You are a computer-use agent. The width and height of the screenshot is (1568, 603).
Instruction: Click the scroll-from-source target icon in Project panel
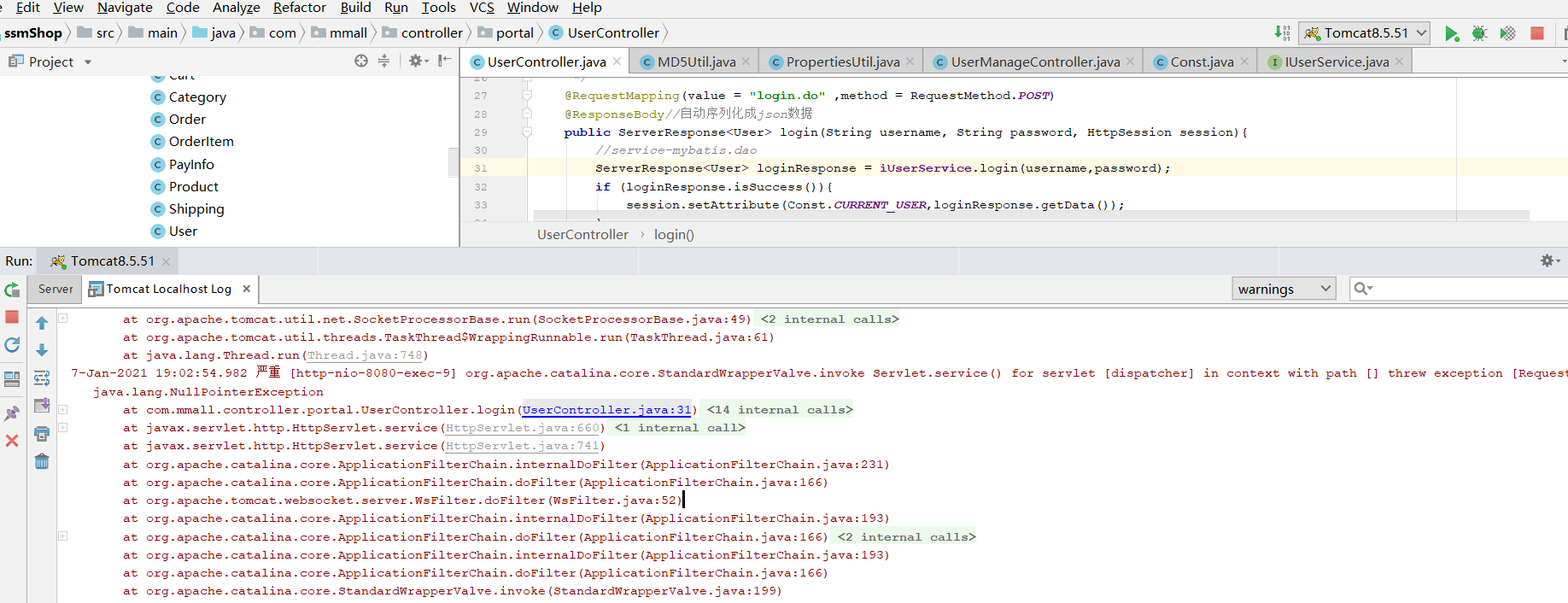coord(361,61)
